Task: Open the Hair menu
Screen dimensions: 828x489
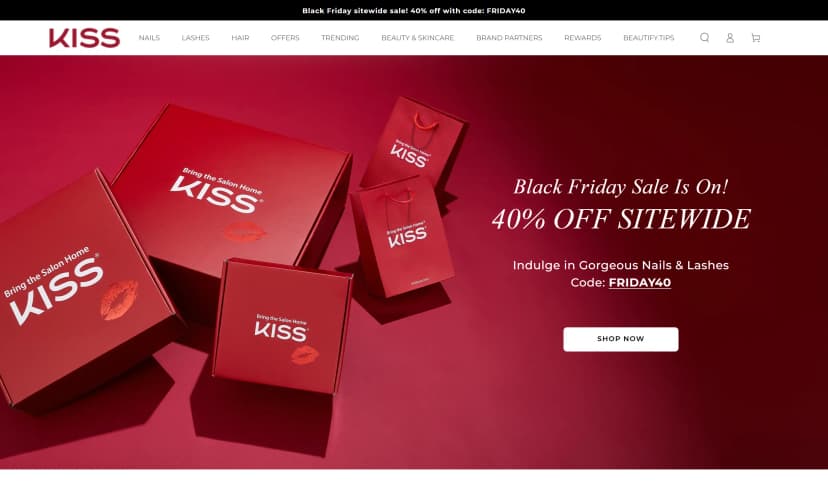Action: 240,37
